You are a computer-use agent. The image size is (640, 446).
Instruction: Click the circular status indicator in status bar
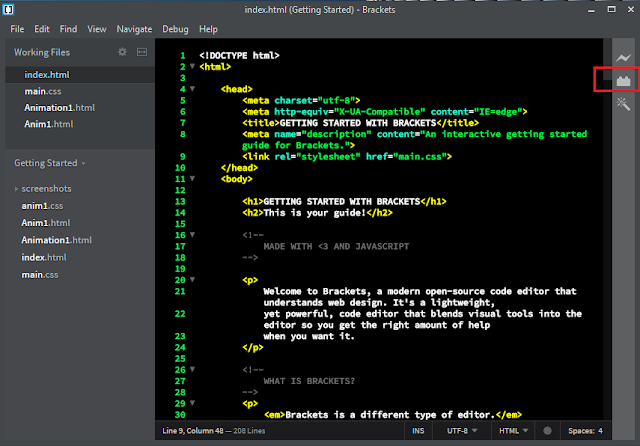click(547, 430)
